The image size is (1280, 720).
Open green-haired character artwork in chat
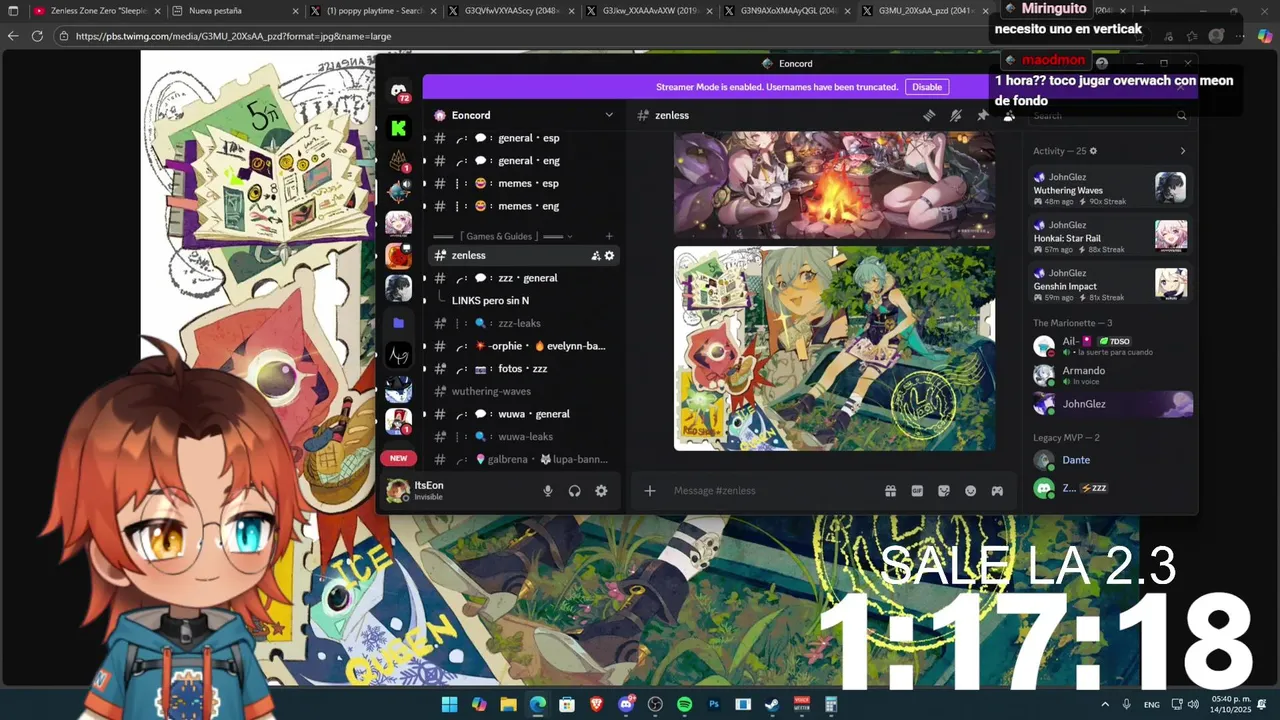tap(834, 348)
